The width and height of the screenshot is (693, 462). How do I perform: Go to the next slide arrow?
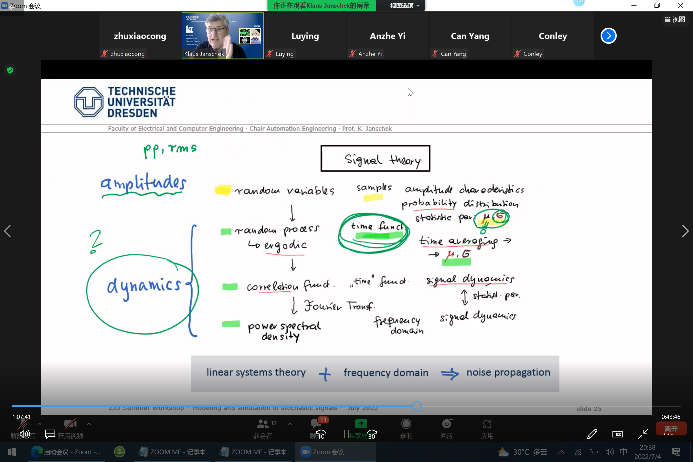click(x=684, y=231)
